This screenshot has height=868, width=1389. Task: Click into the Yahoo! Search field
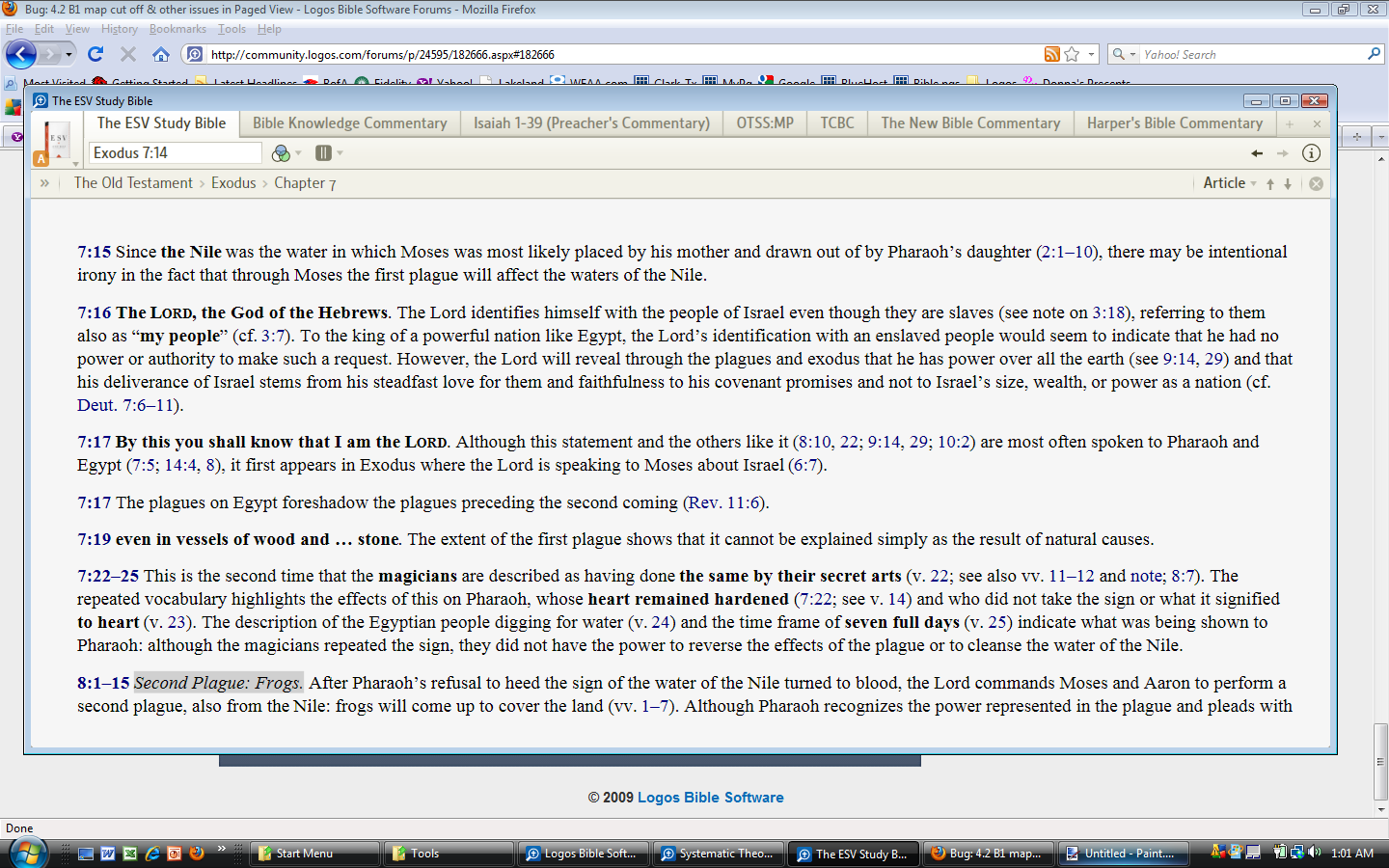tap(1252, 54)
